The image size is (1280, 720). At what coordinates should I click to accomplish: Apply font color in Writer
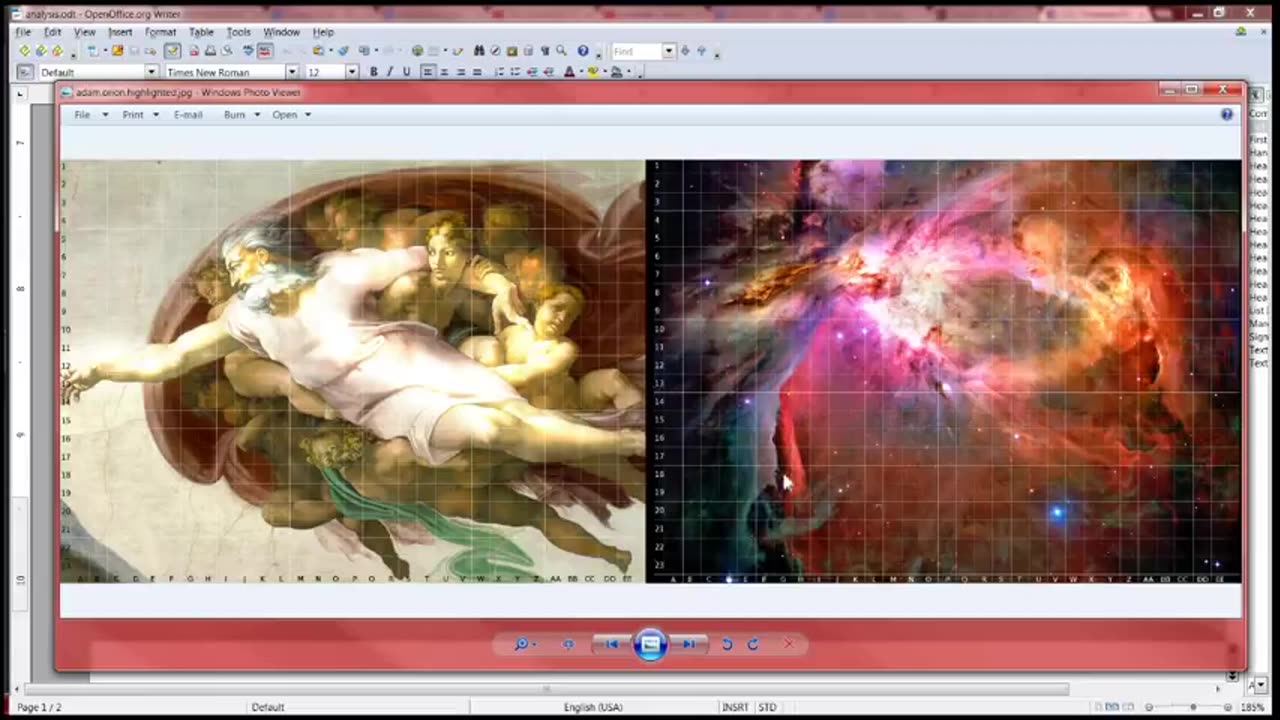(569, 72)
